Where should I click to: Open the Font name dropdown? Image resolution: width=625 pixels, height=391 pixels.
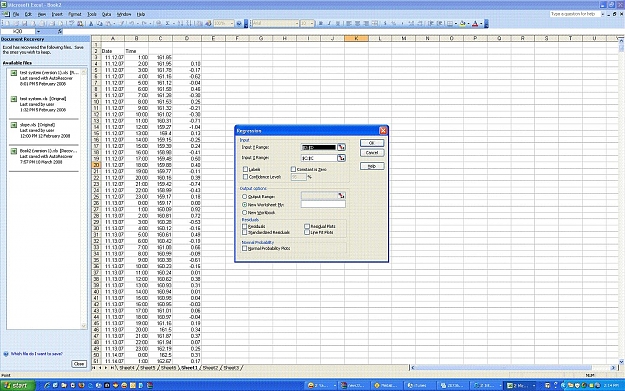click(297, 23)
